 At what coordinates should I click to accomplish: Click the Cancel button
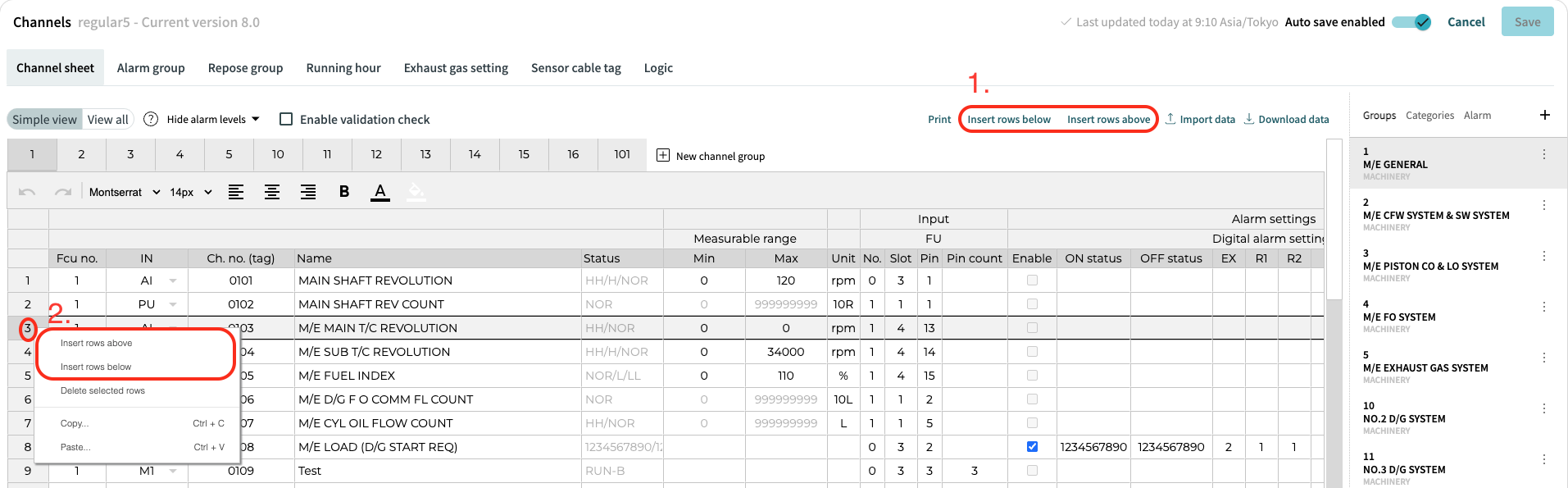point(1466,22)
